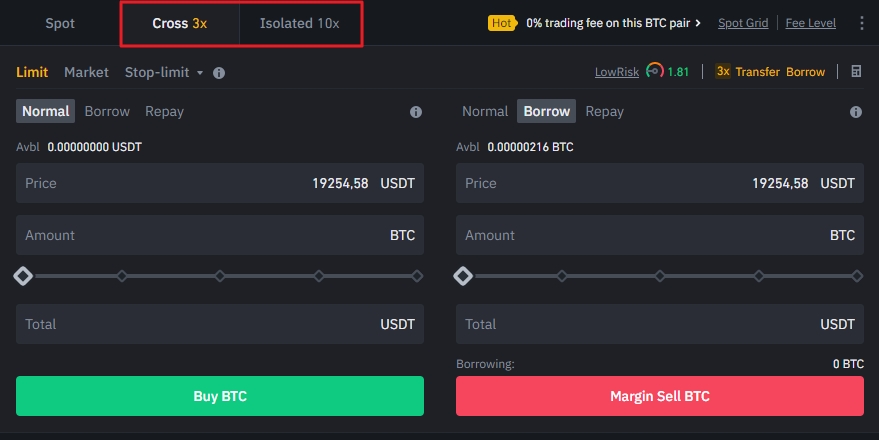Open the Stop-limit order type dropdown
Screen dimensions: 879x440
[x=164, y=72]
